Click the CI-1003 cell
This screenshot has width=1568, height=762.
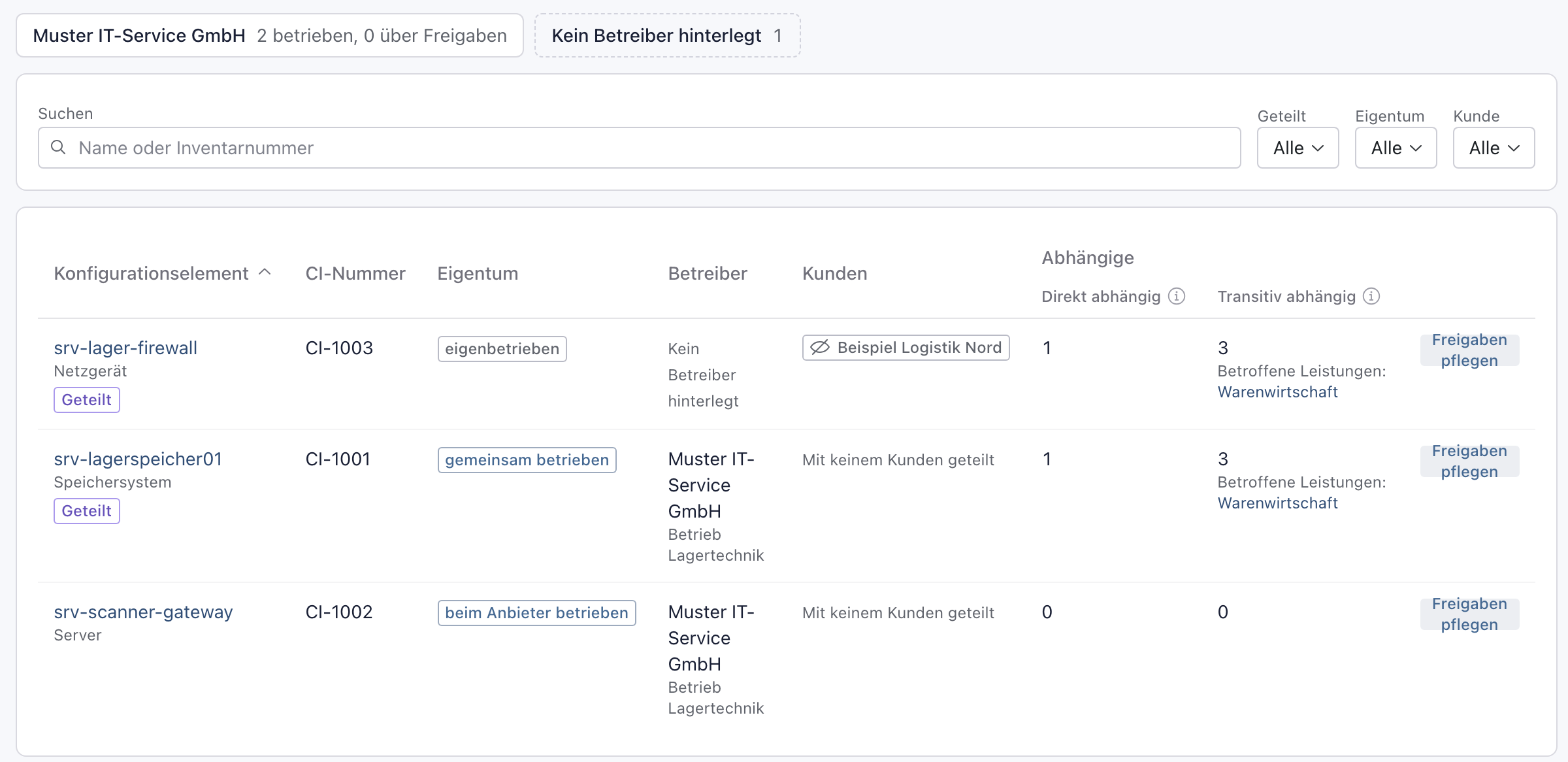[339, 348]
